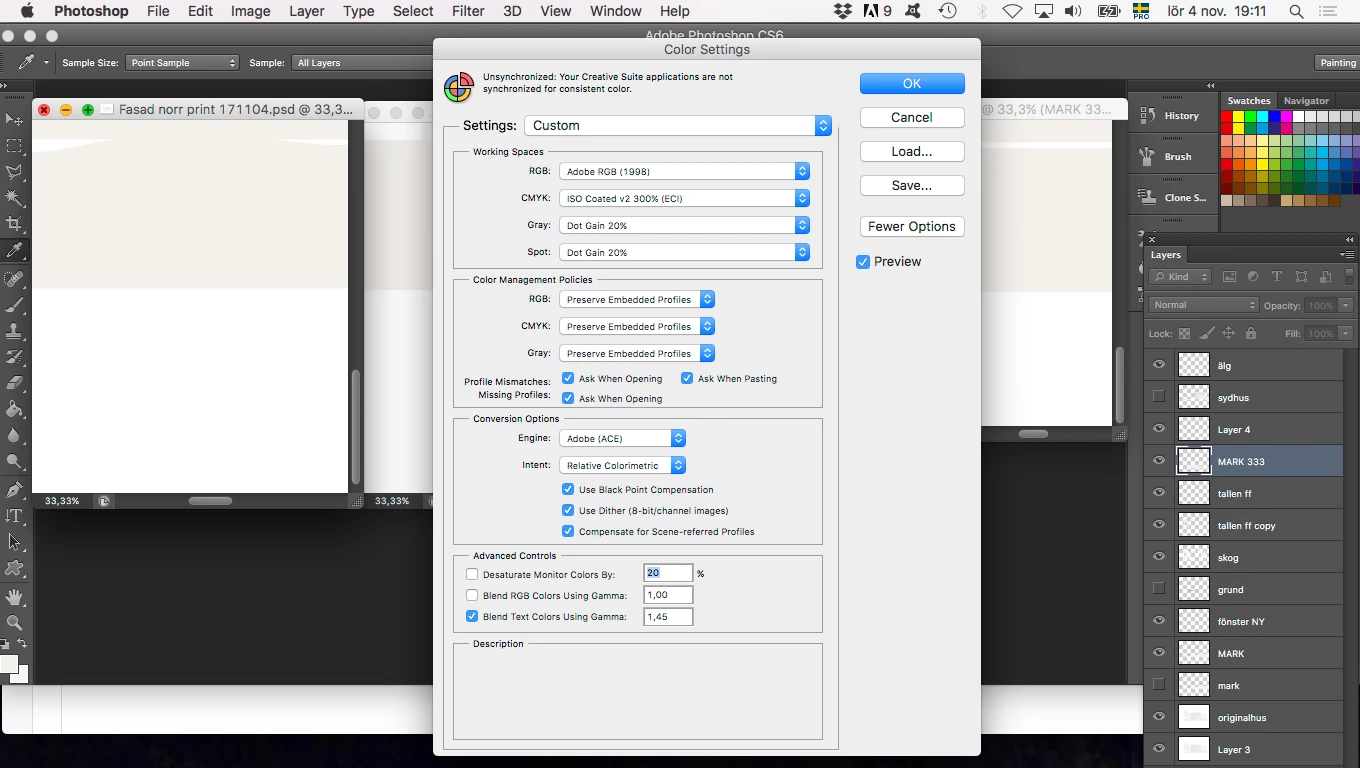
Task: Click the lock transparent pixels icon
Action: (1185, 333)
